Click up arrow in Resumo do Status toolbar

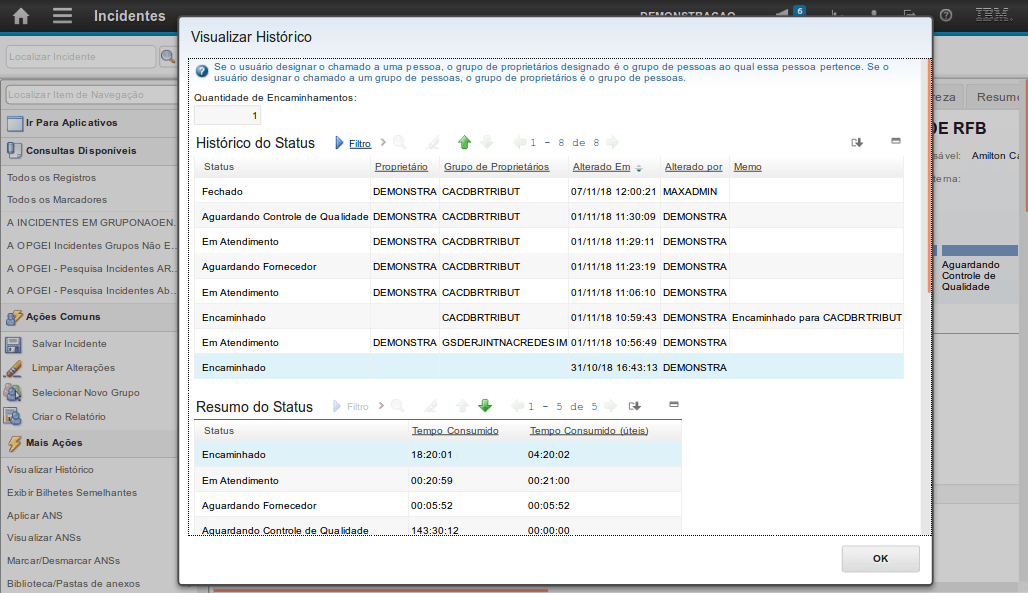point(462,406)
